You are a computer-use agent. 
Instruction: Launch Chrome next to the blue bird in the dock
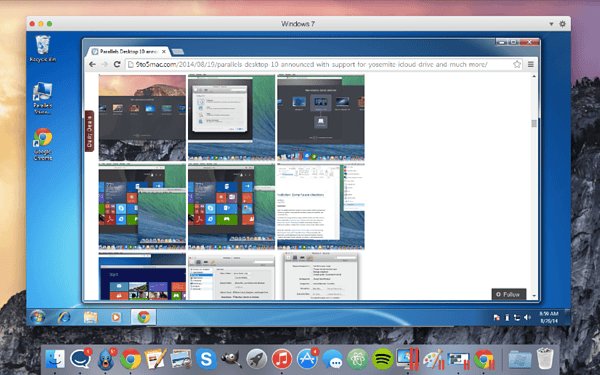130,359
